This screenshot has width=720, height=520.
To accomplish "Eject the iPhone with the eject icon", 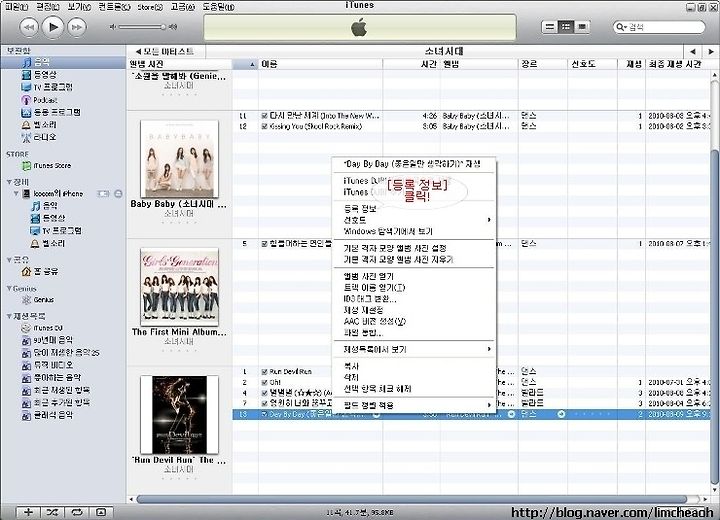I will click(118, 194).
